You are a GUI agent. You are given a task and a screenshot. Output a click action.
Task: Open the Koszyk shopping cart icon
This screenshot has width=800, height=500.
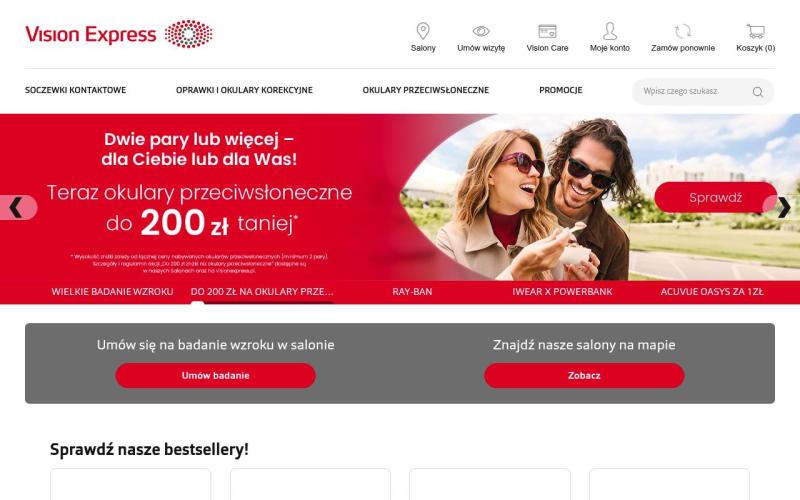coord(756,31)
